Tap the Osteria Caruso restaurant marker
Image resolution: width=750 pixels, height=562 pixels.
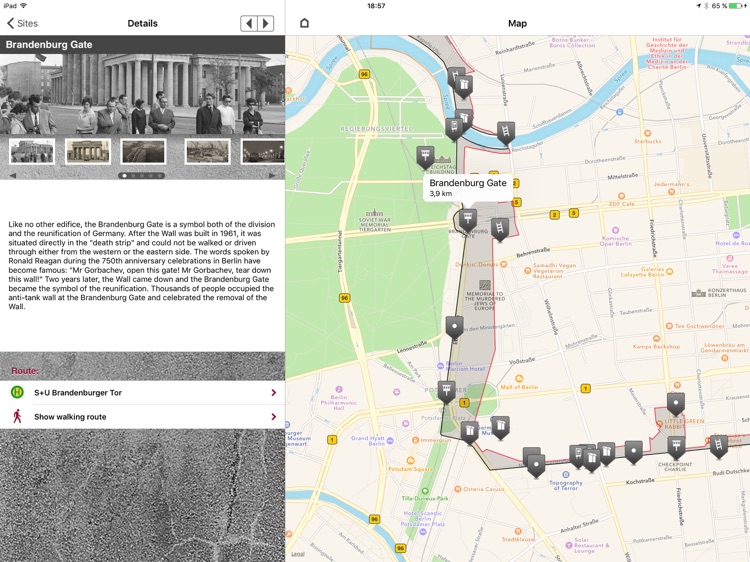[x=479, y=489]
